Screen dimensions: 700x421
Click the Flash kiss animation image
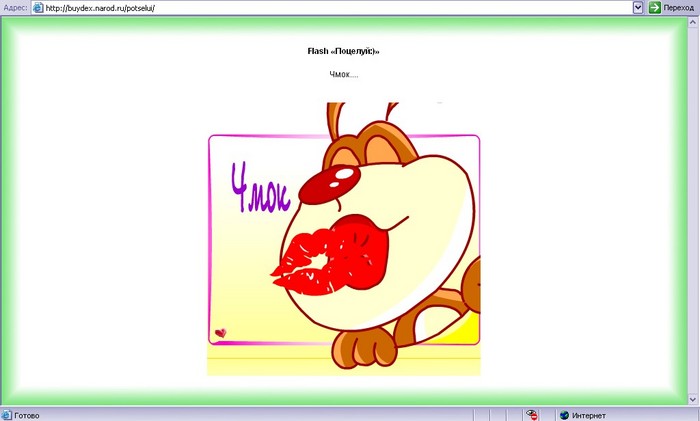(344, 239)
